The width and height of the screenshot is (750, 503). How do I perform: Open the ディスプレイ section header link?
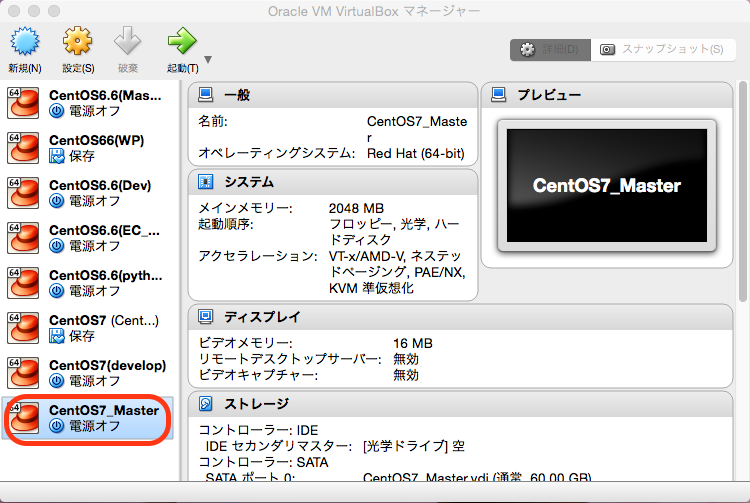pyautogui.click(x=262, y=317)
